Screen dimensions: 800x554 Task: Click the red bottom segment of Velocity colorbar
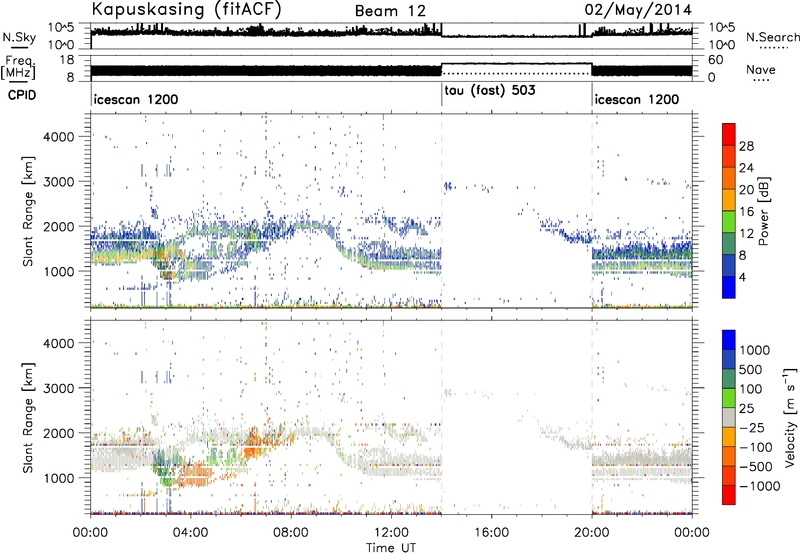click(x=729, y=495)
